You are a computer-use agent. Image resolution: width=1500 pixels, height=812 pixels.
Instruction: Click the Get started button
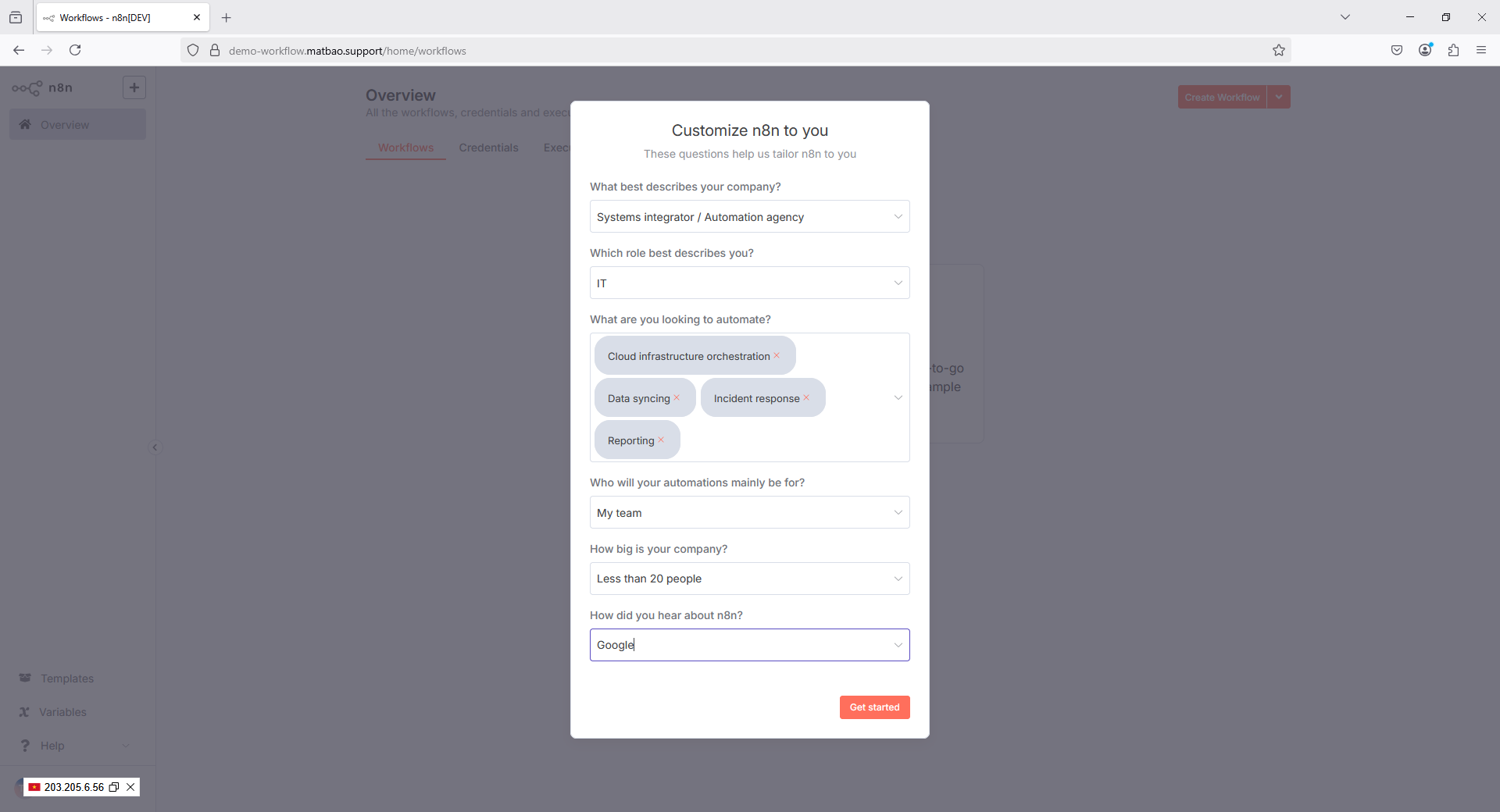click(x=874, y=707)
